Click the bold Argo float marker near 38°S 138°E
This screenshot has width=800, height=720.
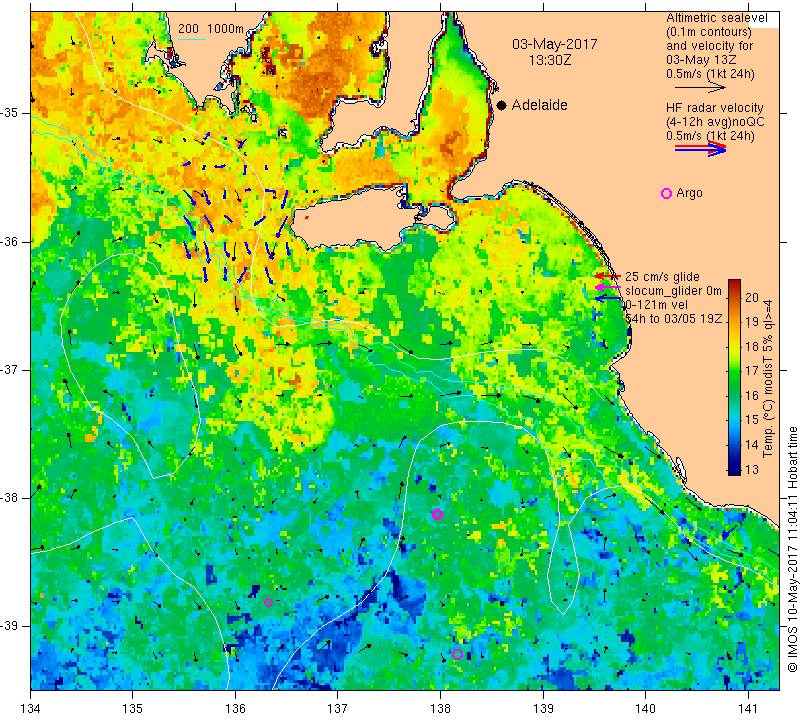coord(437,514)
